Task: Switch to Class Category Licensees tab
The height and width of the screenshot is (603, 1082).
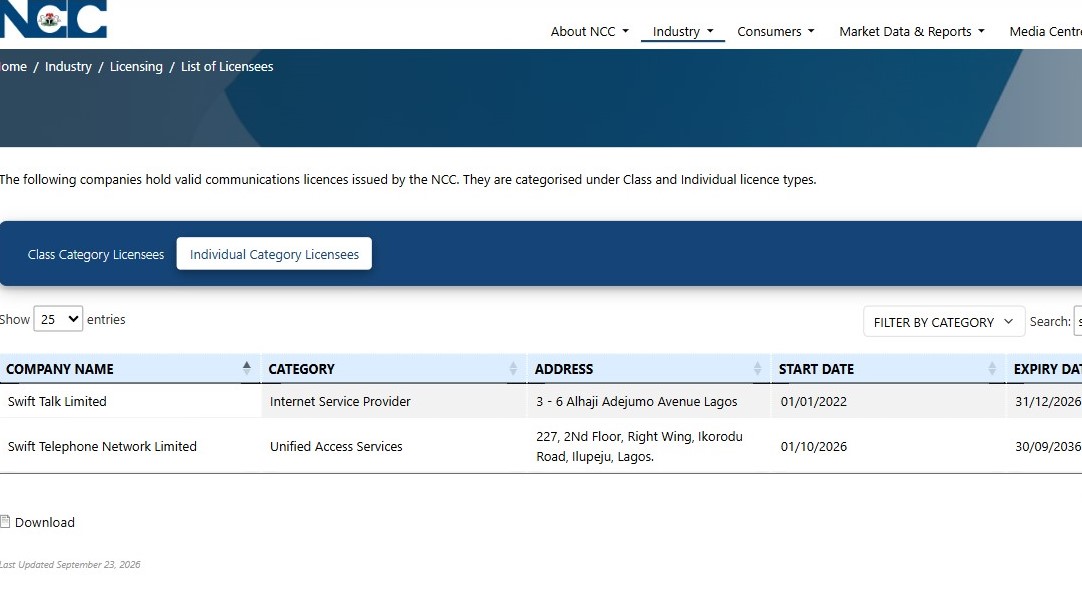Action: coord(96,254)
